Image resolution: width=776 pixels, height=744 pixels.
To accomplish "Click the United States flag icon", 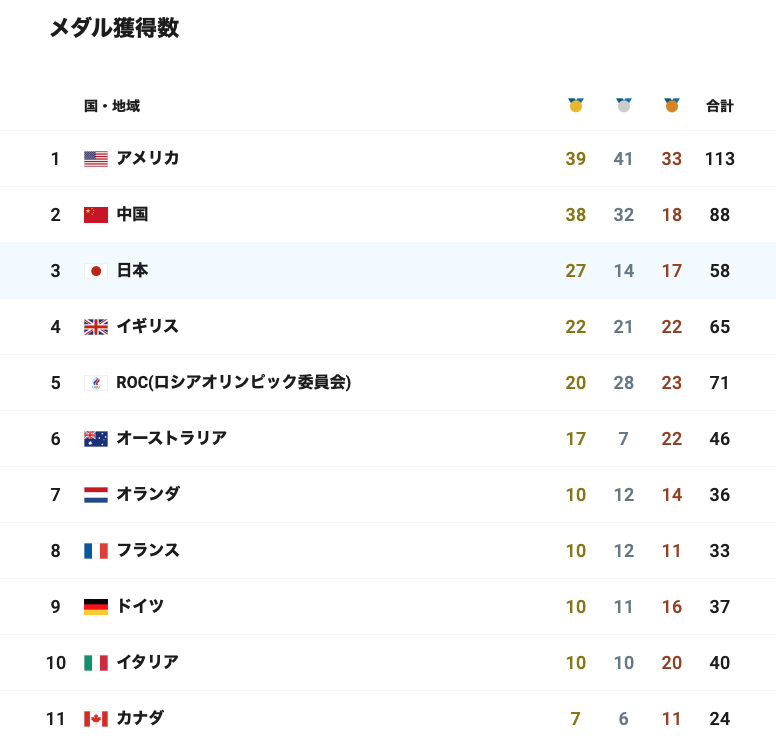I will [x=96, y=159].
